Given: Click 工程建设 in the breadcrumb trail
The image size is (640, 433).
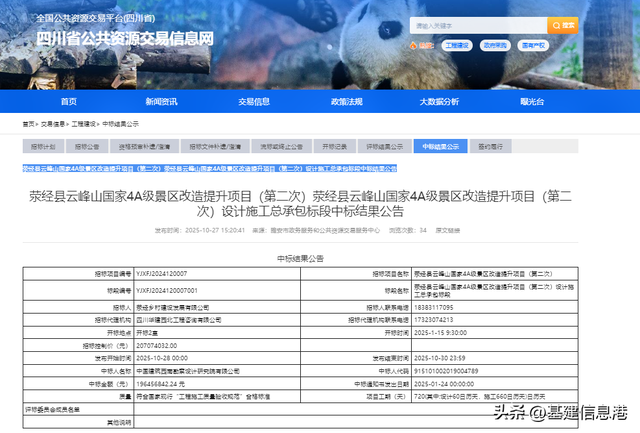Looking at the screenshot, I should (84, 124).
